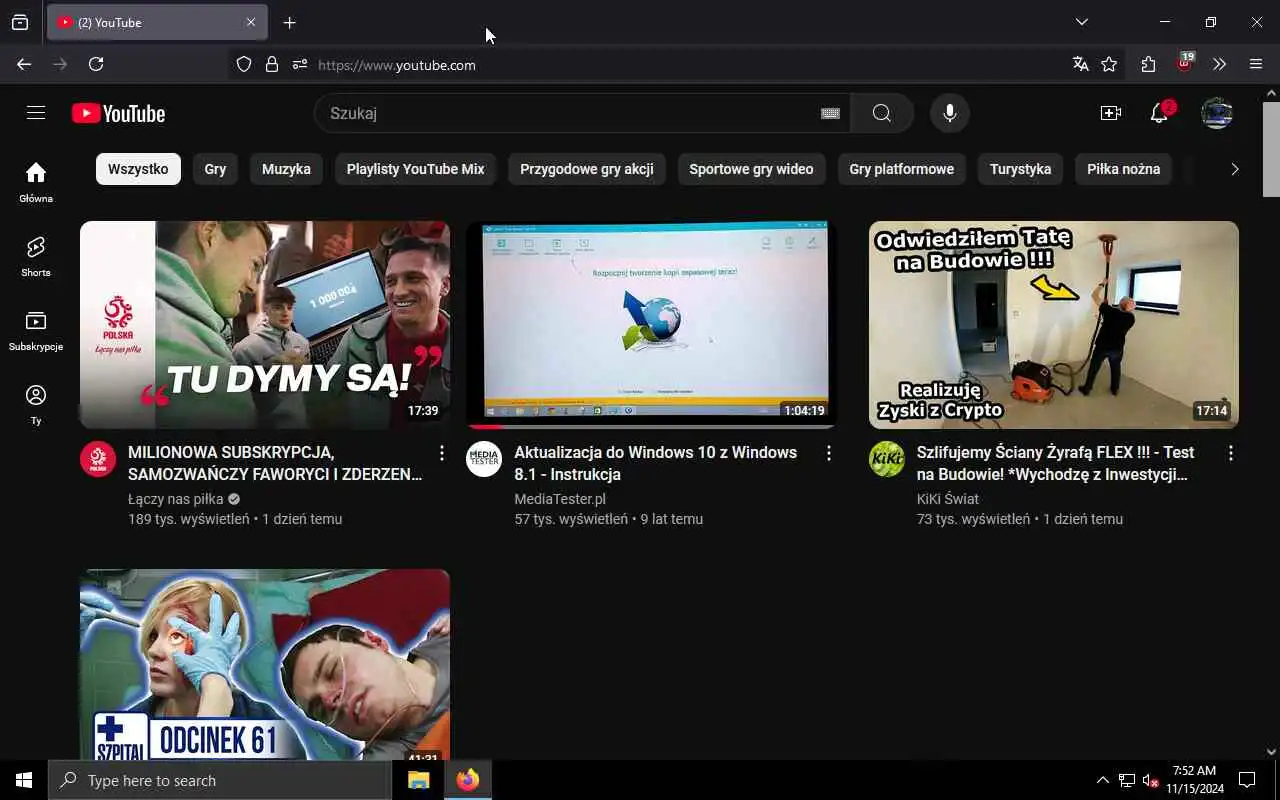This screenshot has width=1280, height=800.
Task: Open site permissions icon in address bar
Action: (300, 64)
